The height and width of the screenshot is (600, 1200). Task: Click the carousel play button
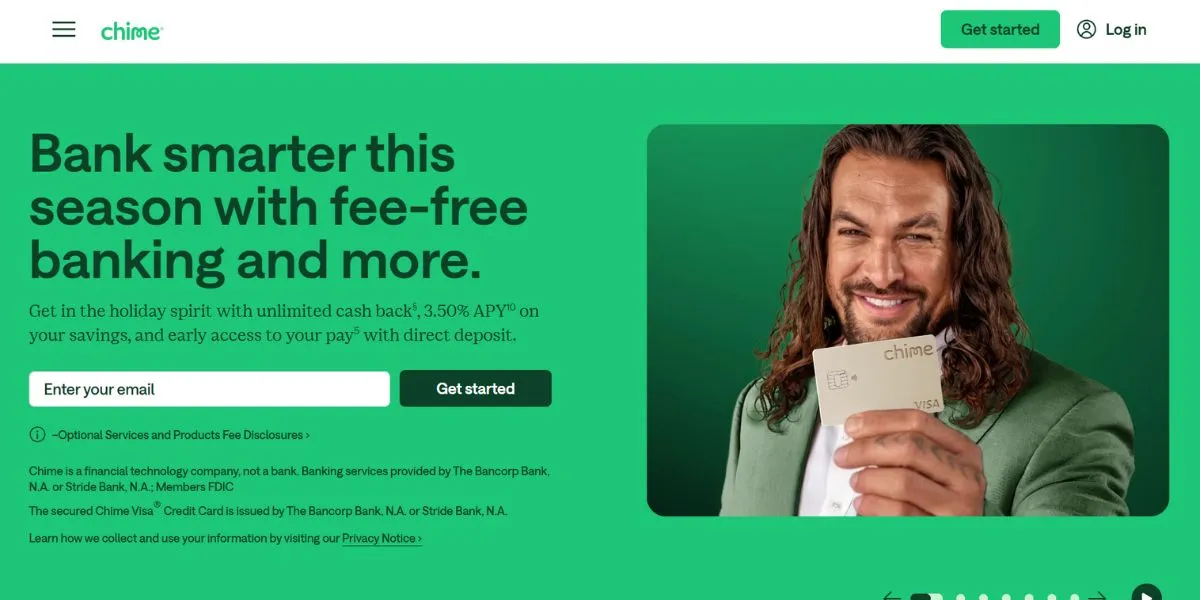(x=1146, y=593)
